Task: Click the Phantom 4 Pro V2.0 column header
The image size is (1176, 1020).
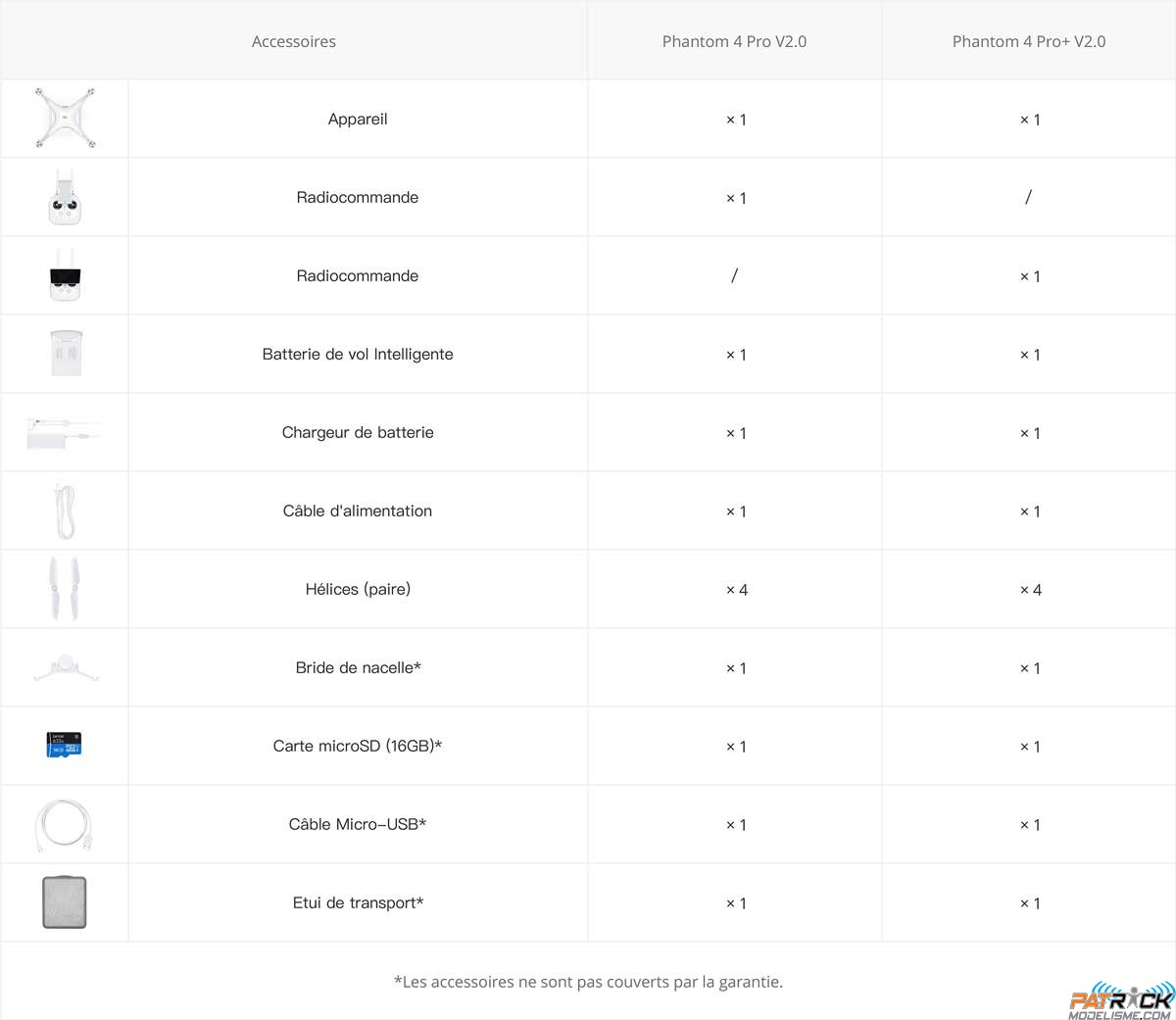Action: pos(734,41)
